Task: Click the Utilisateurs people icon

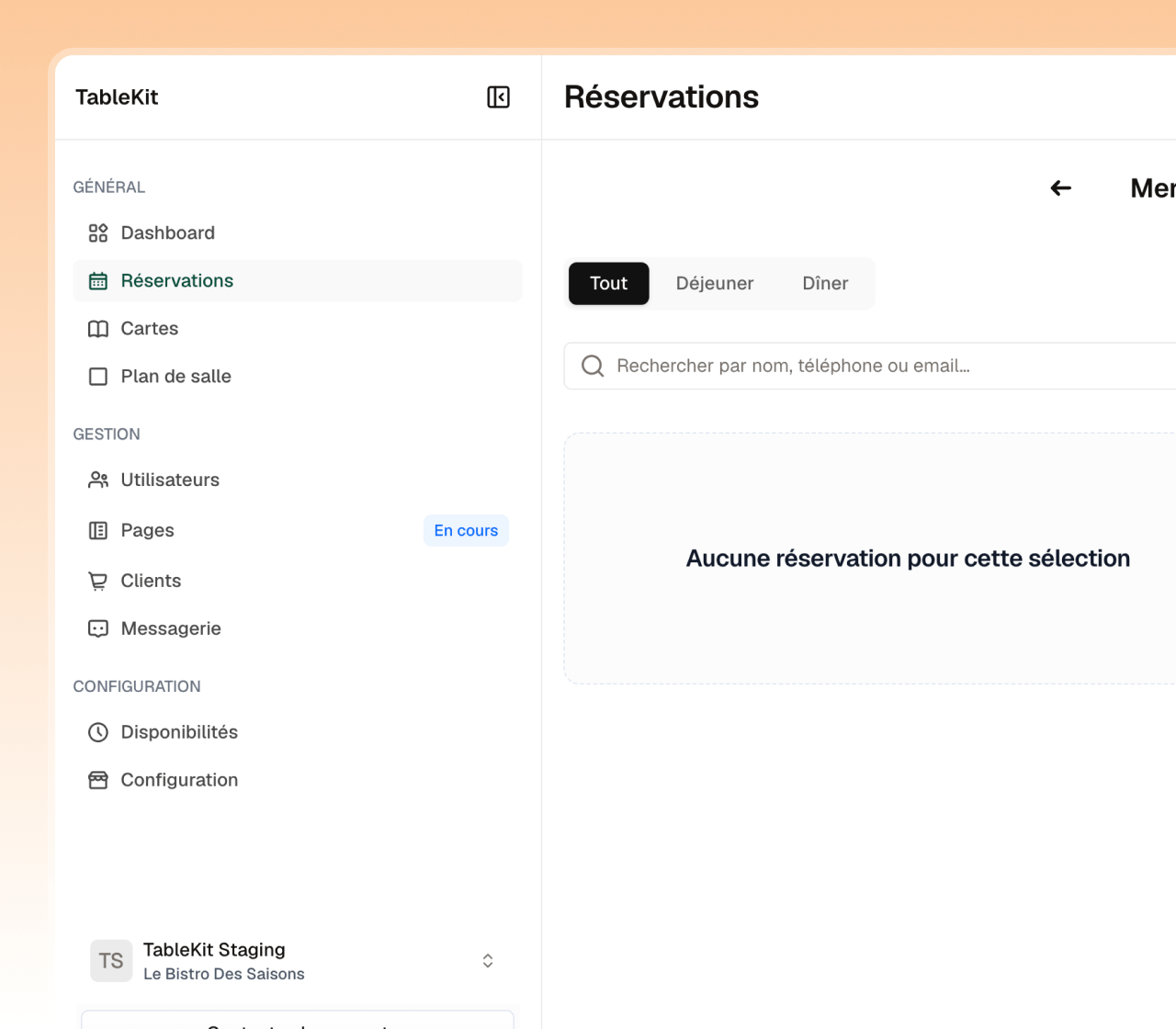Action: (x=98, y=480)
